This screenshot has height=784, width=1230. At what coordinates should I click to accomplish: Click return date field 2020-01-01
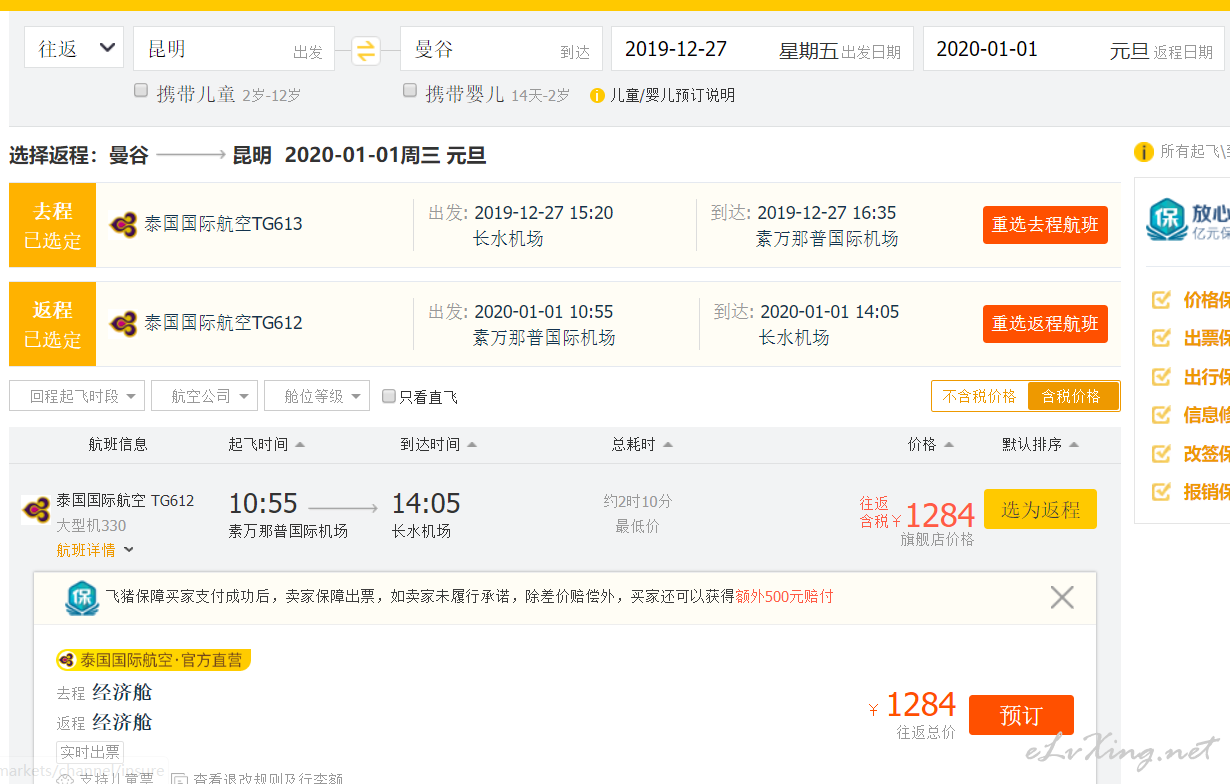[1073, 48]
